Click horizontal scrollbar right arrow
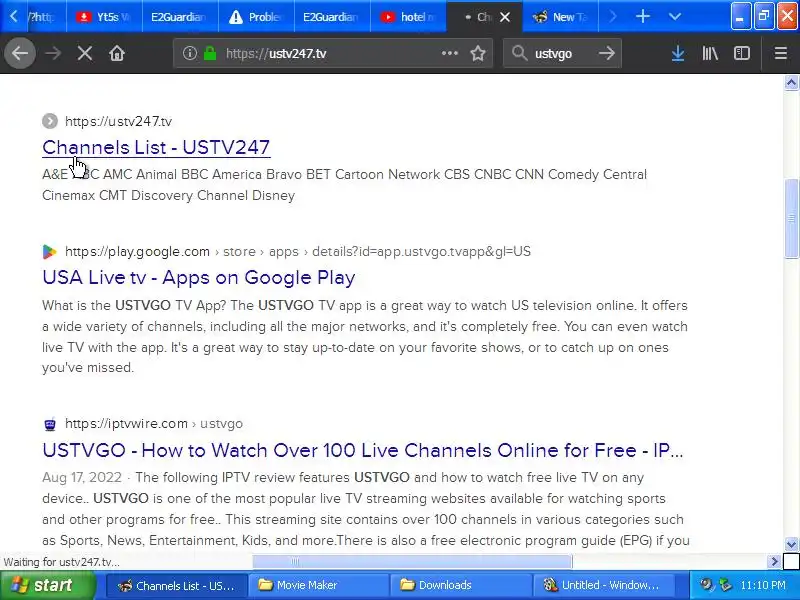 click(x=774, y=562)
